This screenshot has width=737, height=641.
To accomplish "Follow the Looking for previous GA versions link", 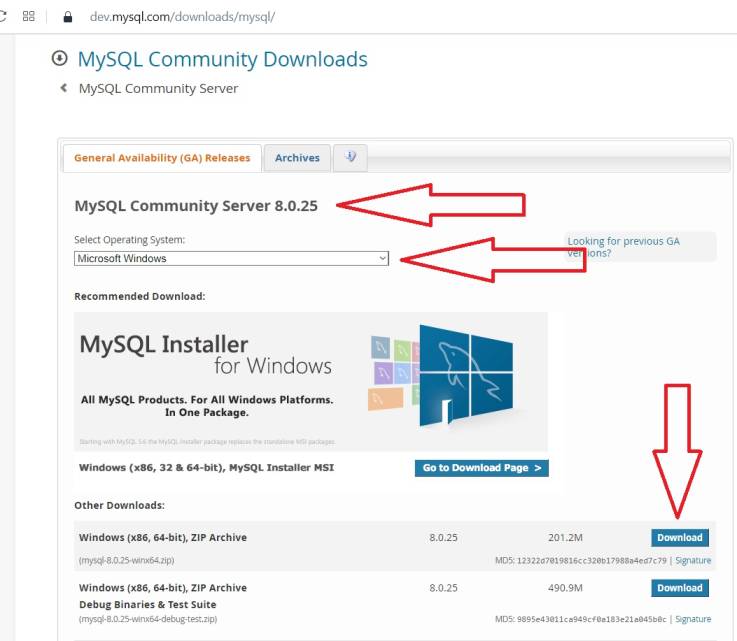I will (x=623, y=247).
